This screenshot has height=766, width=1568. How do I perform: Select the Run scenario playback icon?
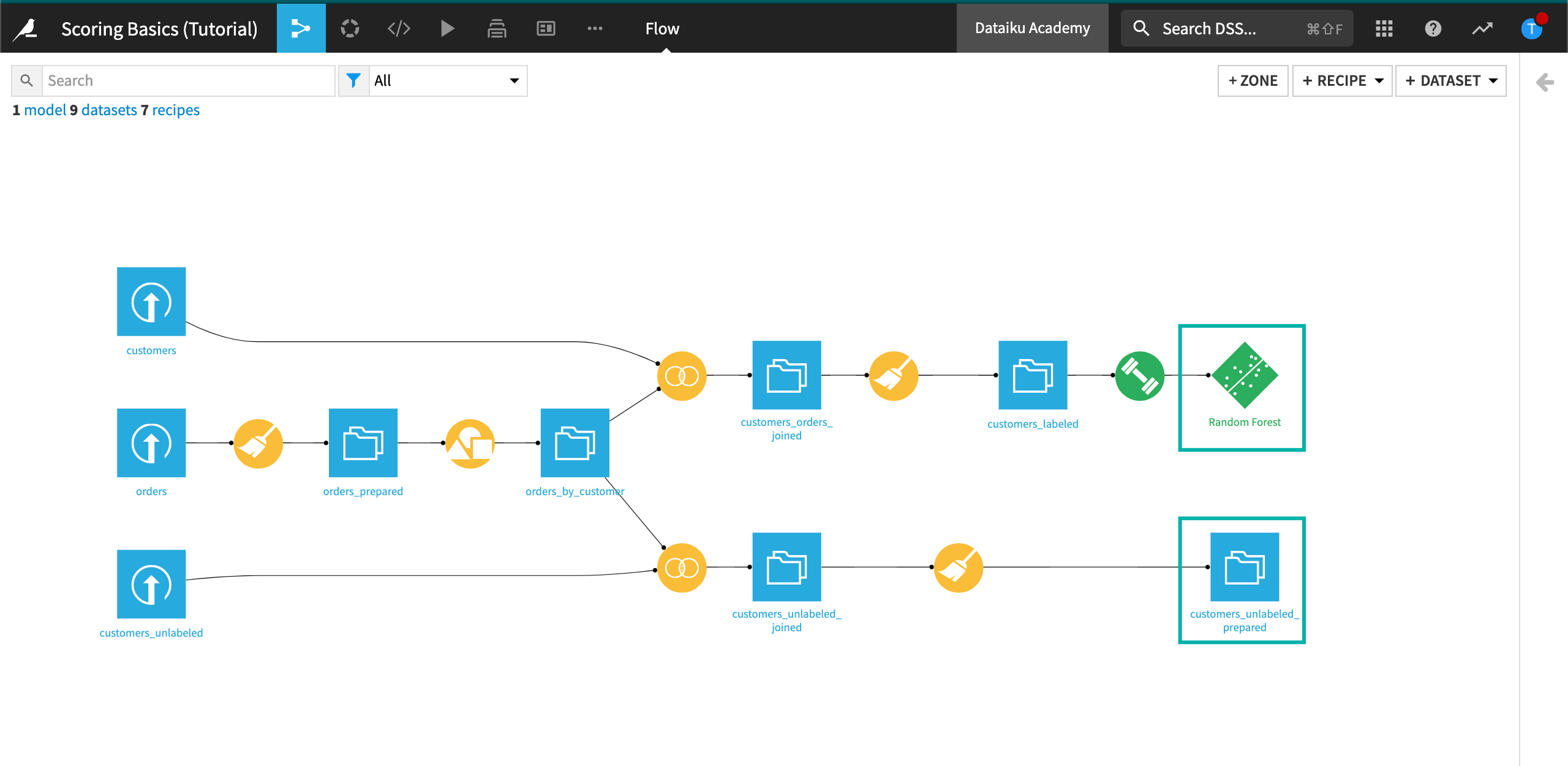pyautogui.click(x=448, y=27)
